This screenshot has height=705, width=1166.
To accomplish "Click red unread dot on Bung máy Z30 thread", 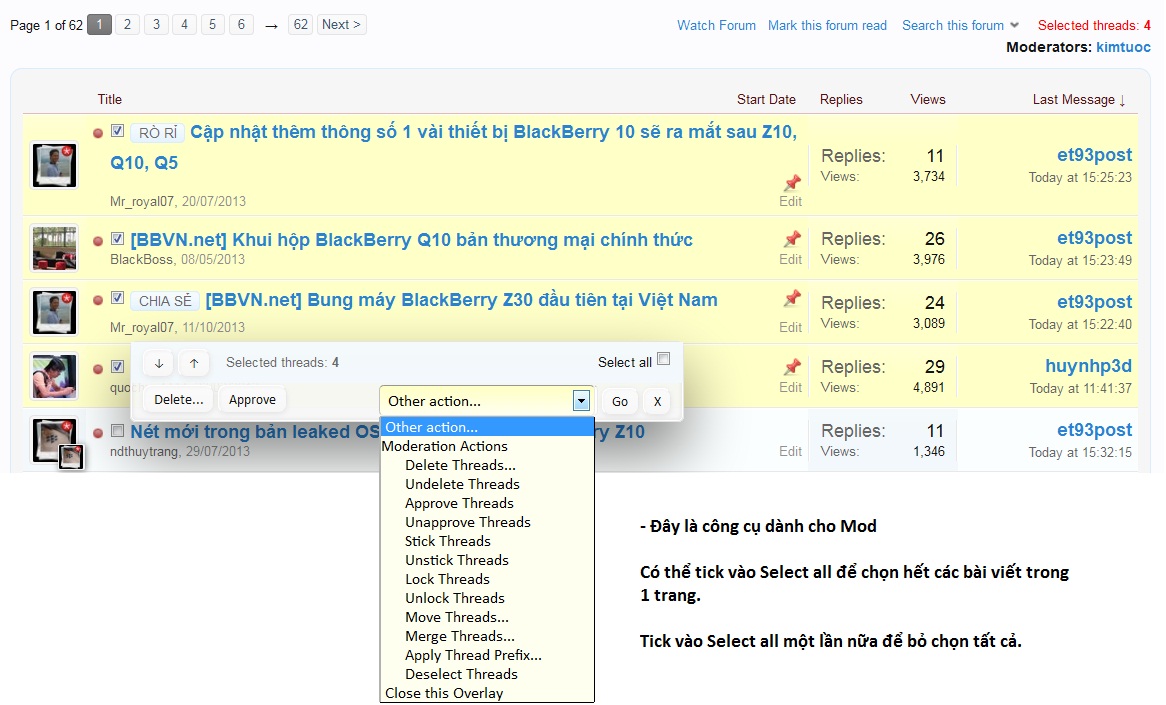I will pos(97,300).
